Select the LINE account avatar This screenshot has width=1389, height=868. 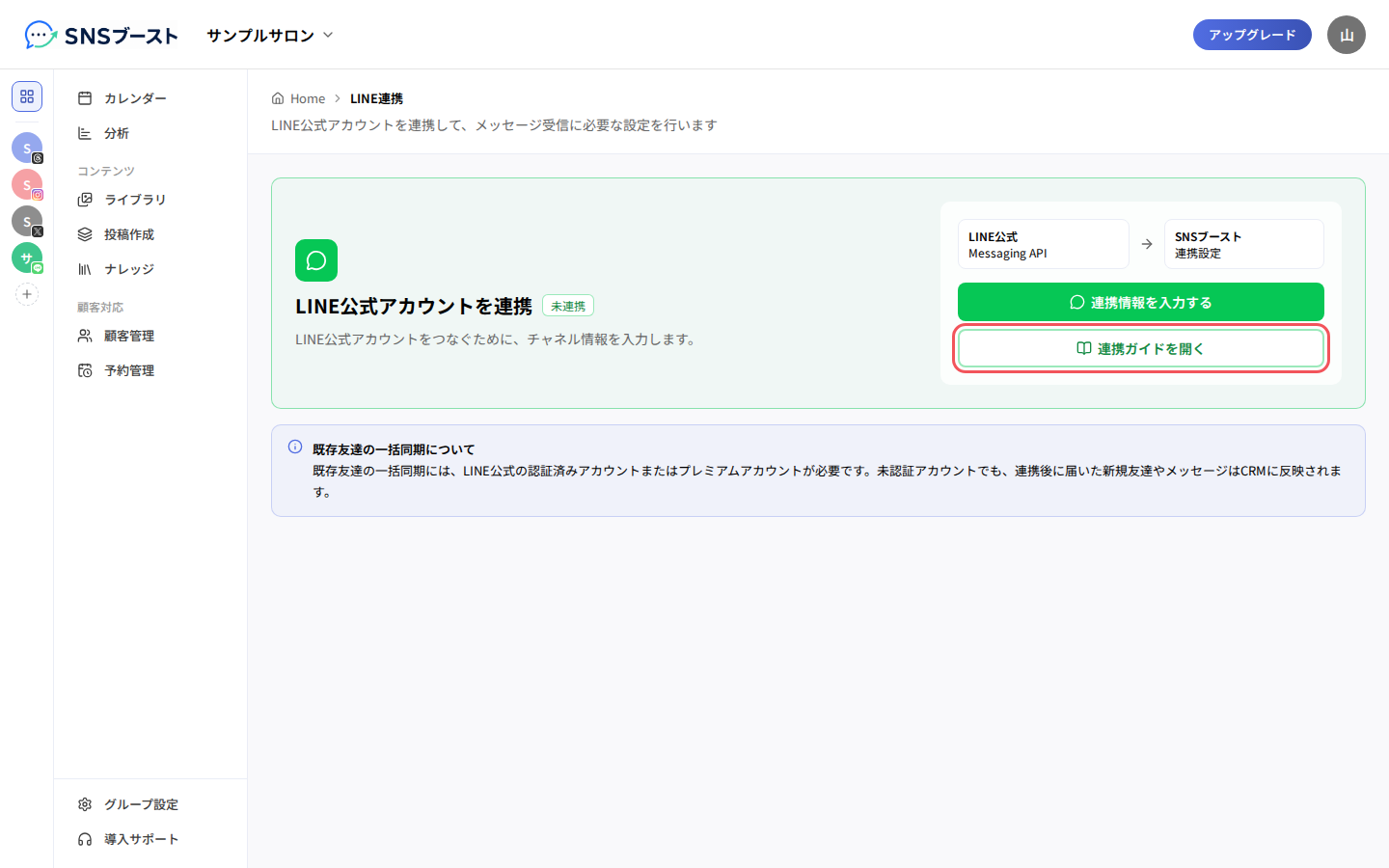click(x=27, y=258)
